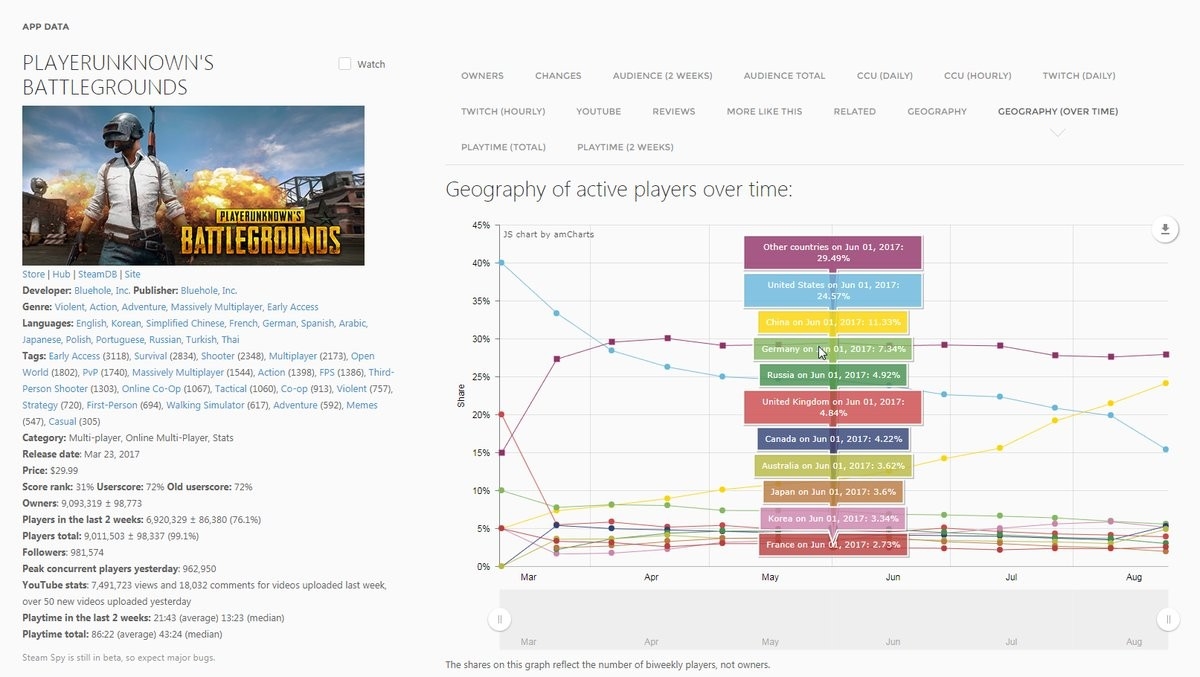Click the Geography (Over Time) tab
The width and height of the screenshot is (1200, 677).
[x=1057, y=112]
